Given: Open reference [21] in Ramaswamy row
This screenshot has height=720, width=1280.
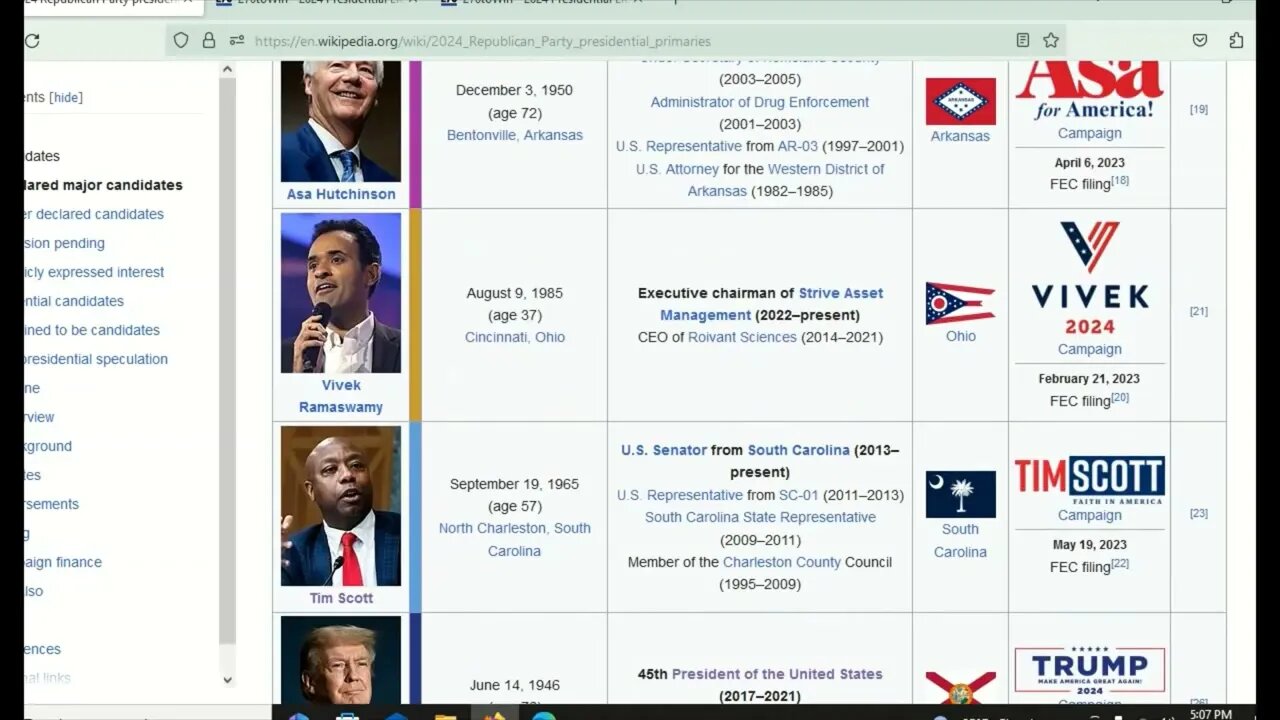Looking at the screenshot, I should coord(1198,311).
